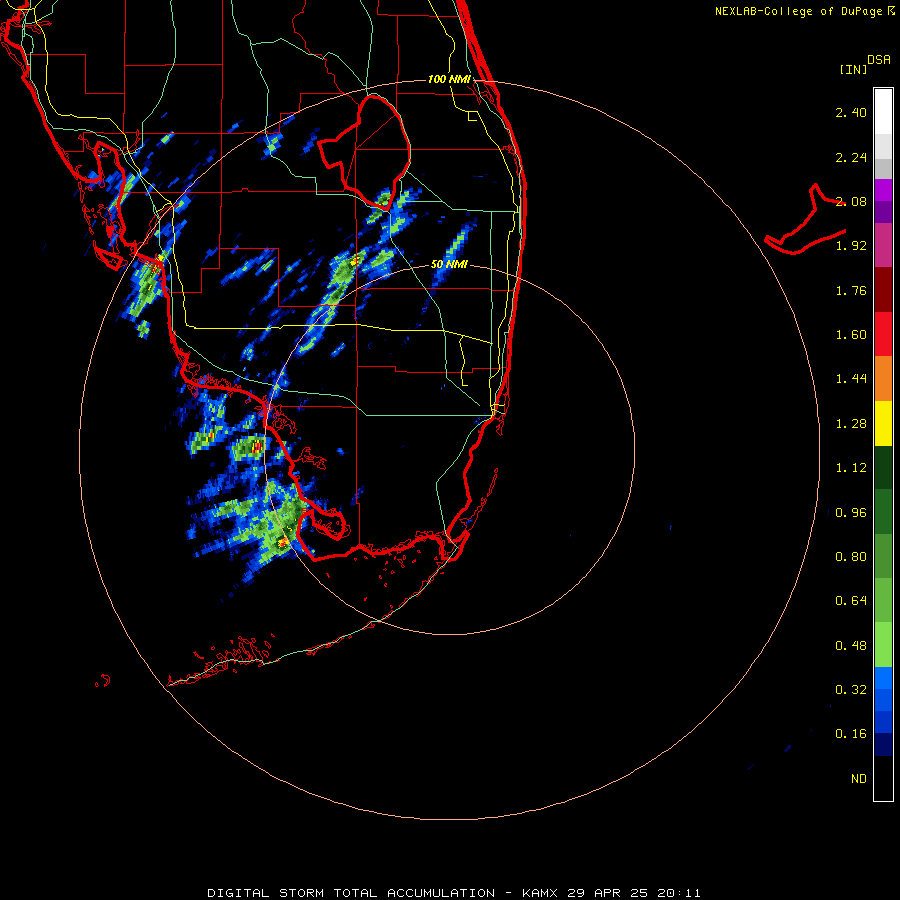Select the 0.32 legend value
The image size is (900, 900).
point(851,690)
